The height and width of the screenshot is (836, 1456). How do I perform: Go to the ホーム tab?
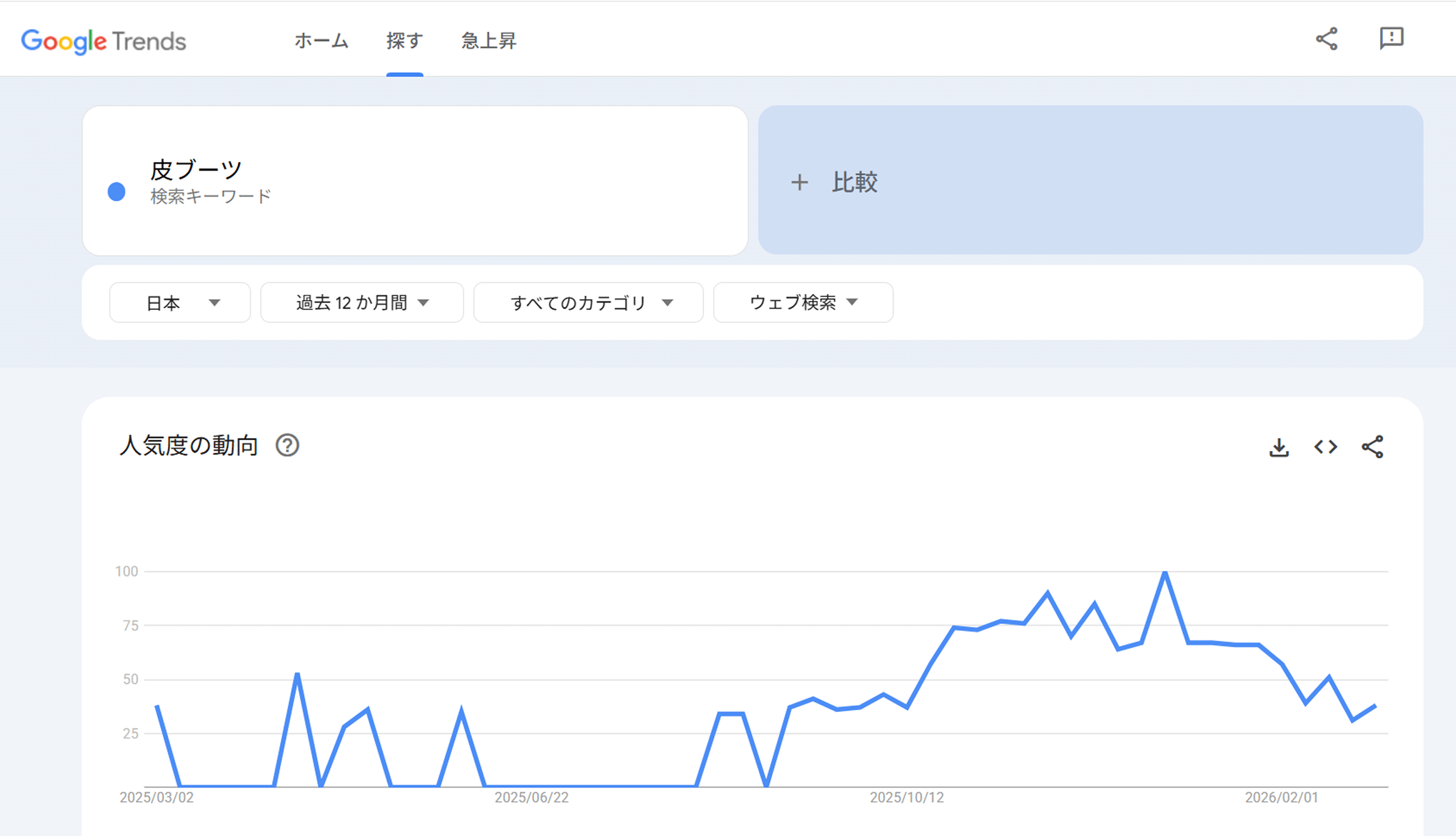point(321,41)
